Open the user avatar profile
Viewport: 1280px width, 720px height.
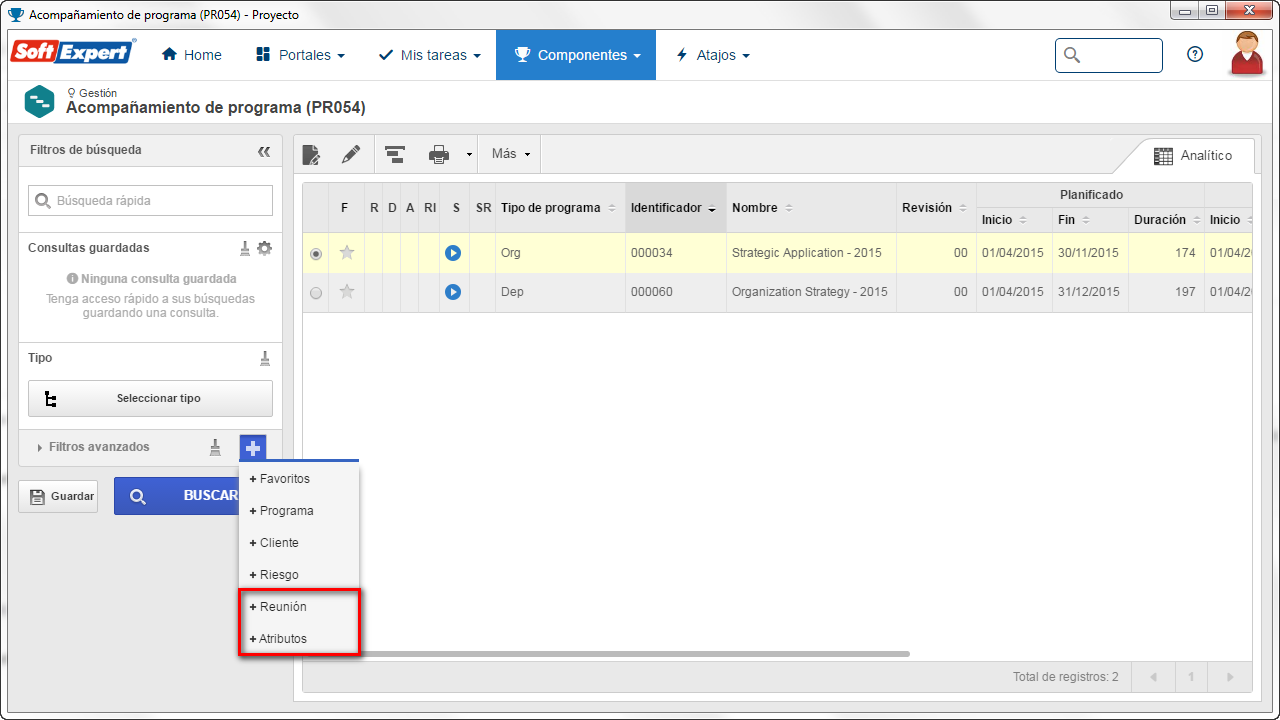(x=1247, y=54)
